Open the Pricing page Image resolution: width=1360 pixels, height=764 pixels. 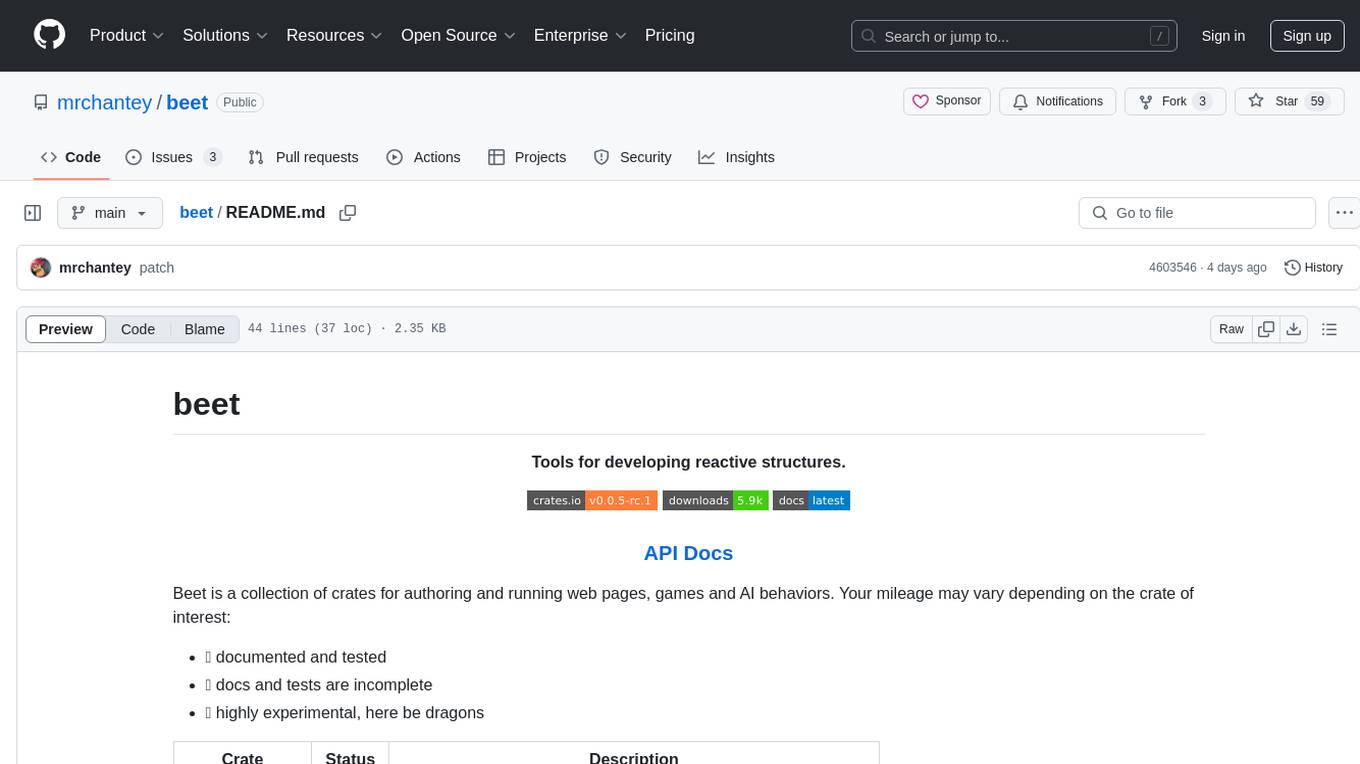coord(670,35)
